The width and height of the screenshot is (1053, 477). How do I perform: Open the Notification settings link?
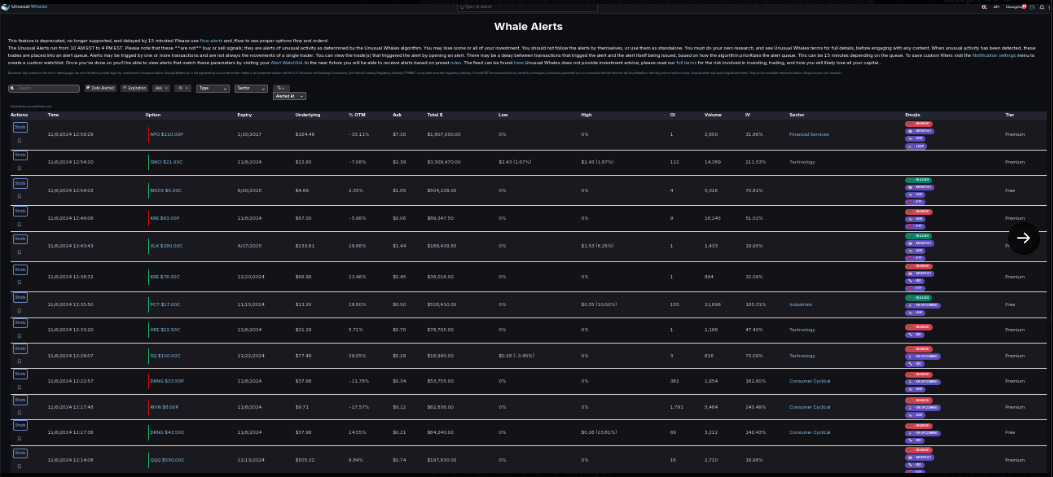pos(994,55)
